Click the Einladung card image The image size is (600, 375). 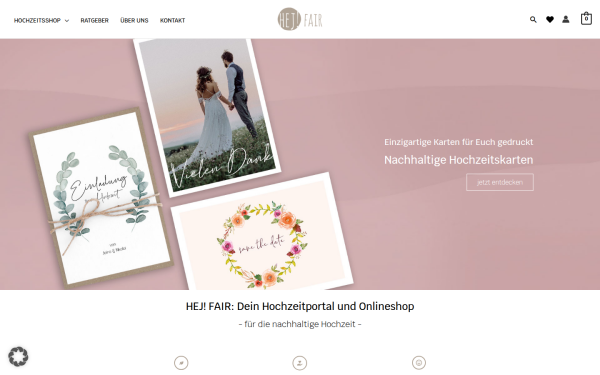point(100,198)
